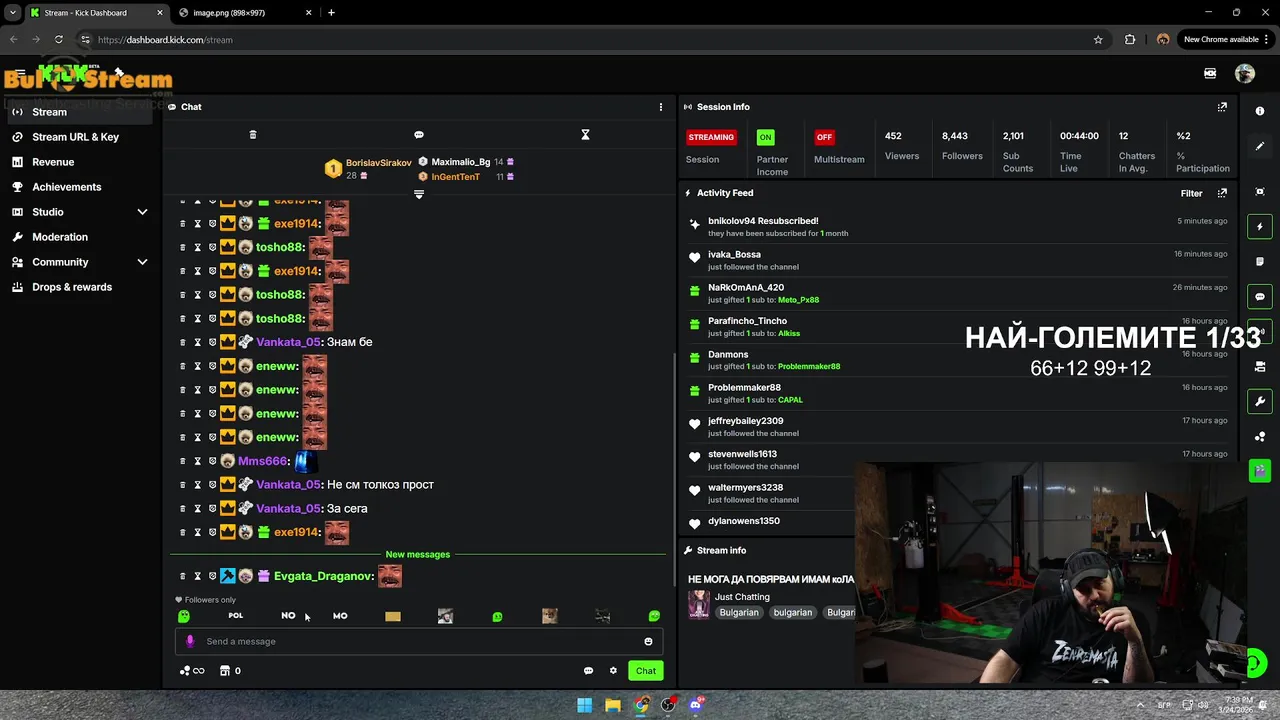This screenshot has height=720, width=1280.
Task: Focus the Send a message field
Action: click(x=419, y=641)
